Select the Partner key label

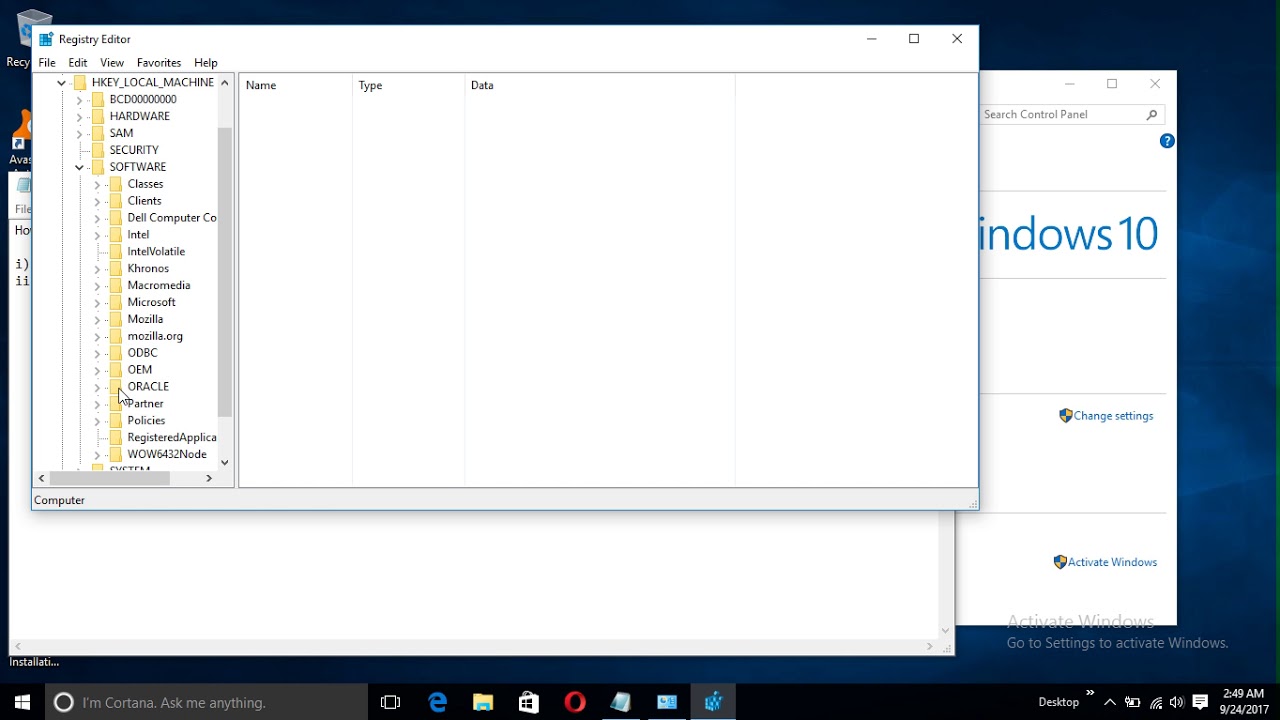coord(146,403)
